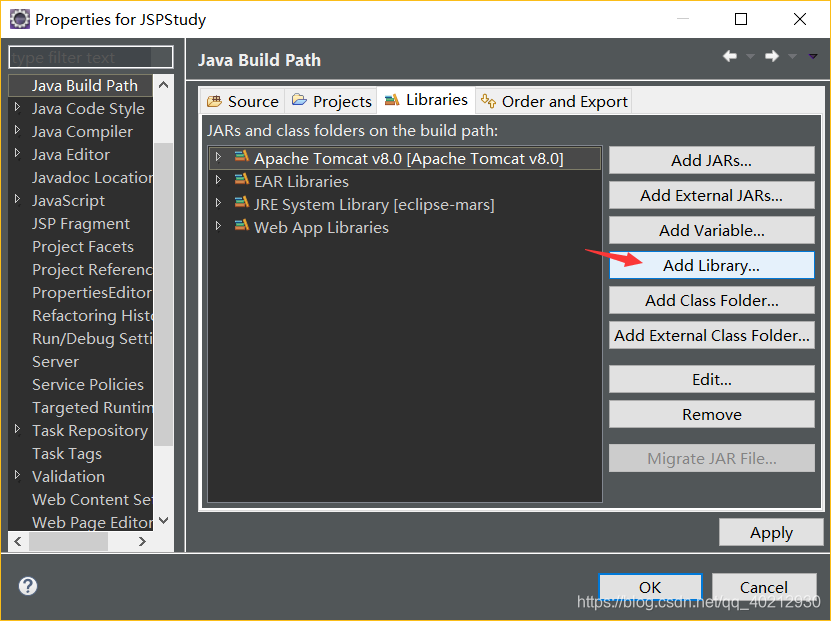Click the sidebar scroll left arrow

point(18,541)
